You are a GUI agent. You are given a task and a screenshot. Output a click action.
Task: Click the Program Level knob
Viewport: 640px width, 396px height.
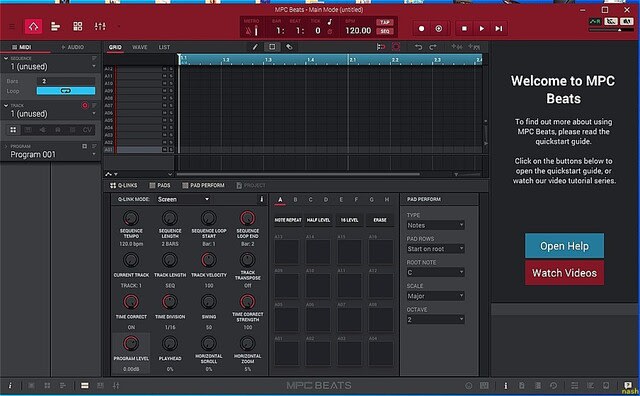(x=131, y=344)
